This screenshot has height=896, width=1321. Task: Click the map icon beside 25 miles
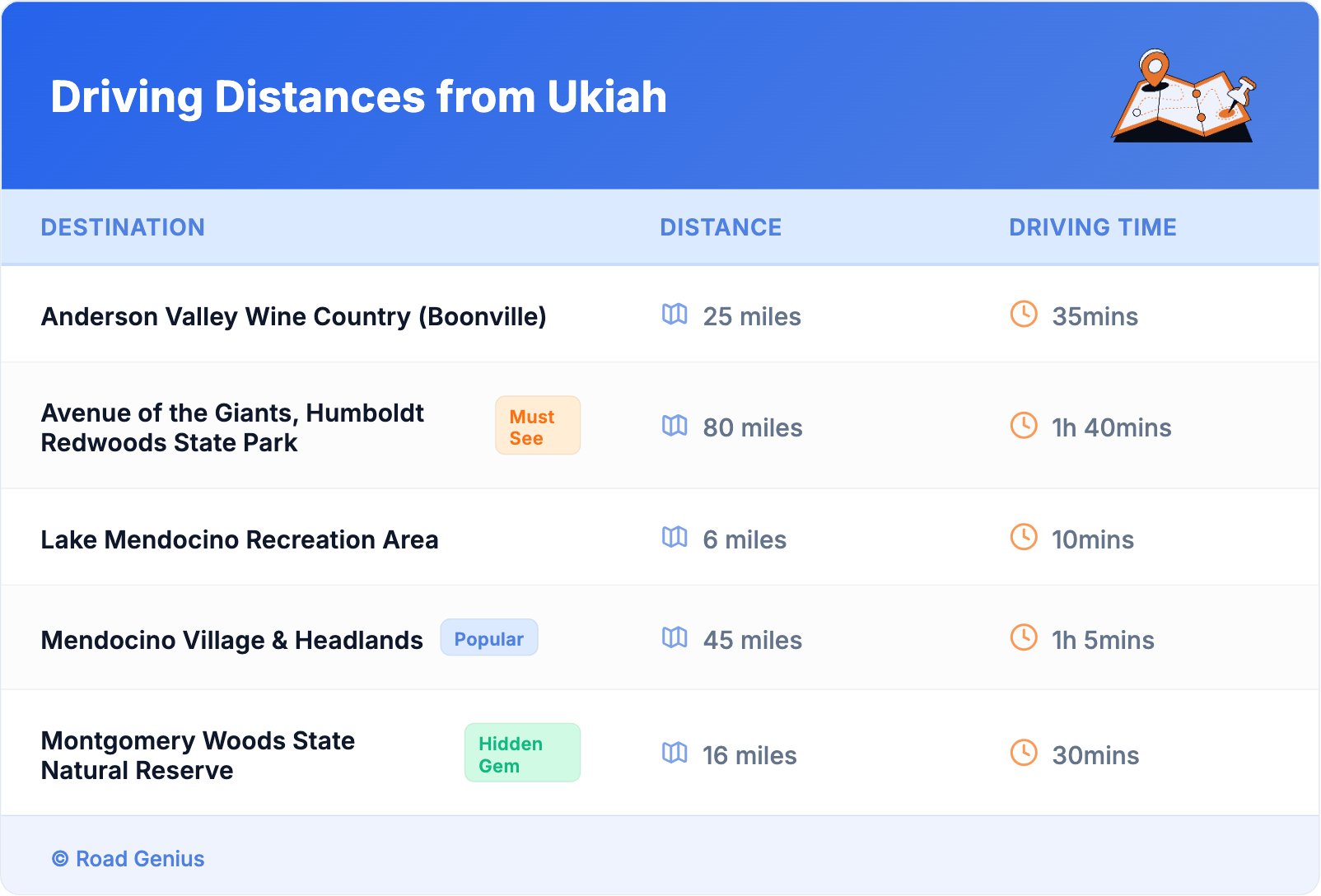pos(675,314)
